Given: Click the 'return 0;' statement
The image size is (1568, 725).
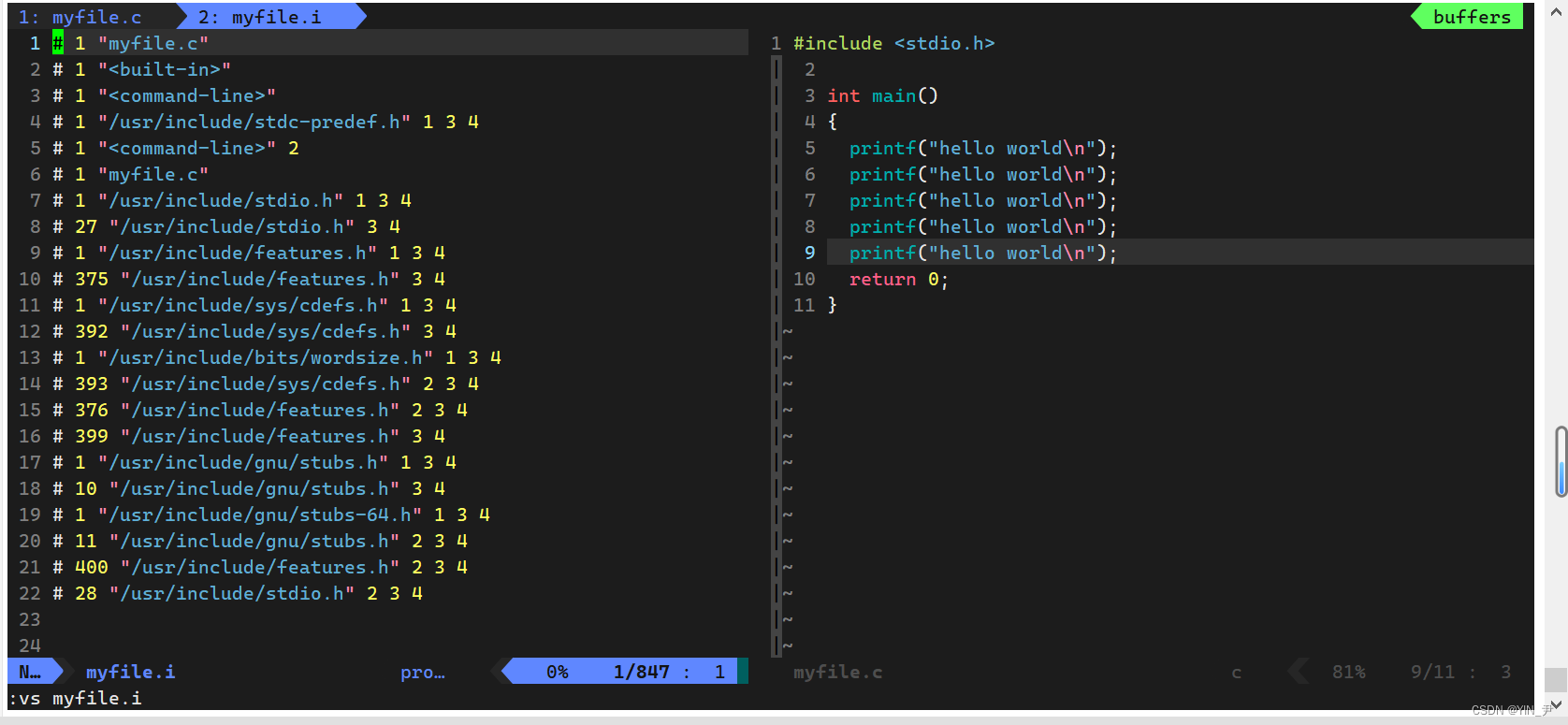Looking at the screenshot, I should (x=899, y=279).
